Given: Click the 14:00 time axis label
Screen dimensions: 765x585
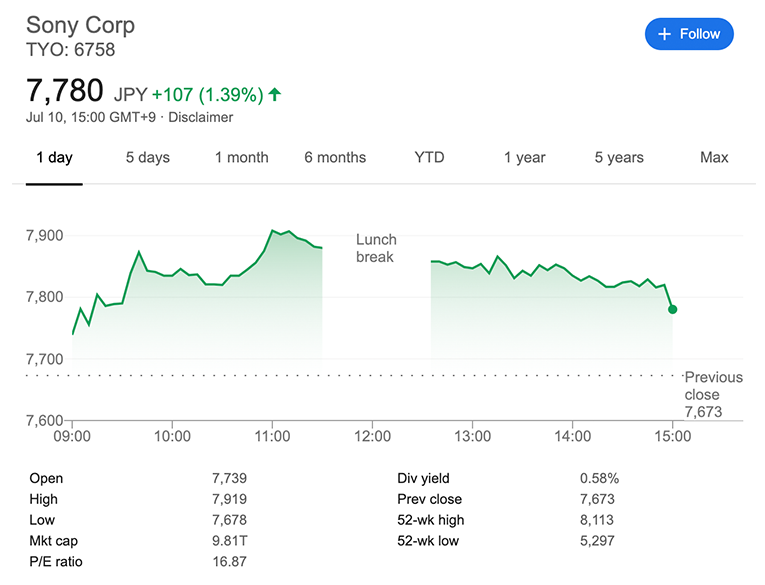Looking at the screenshot, I should [x=572, y=436].
